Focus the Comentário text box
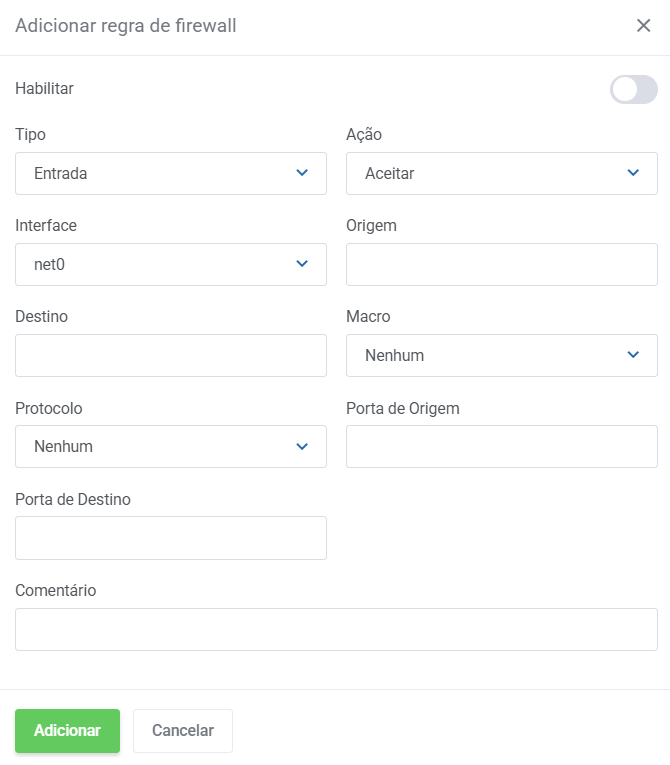The image size is (670, 765). (336, 629)
